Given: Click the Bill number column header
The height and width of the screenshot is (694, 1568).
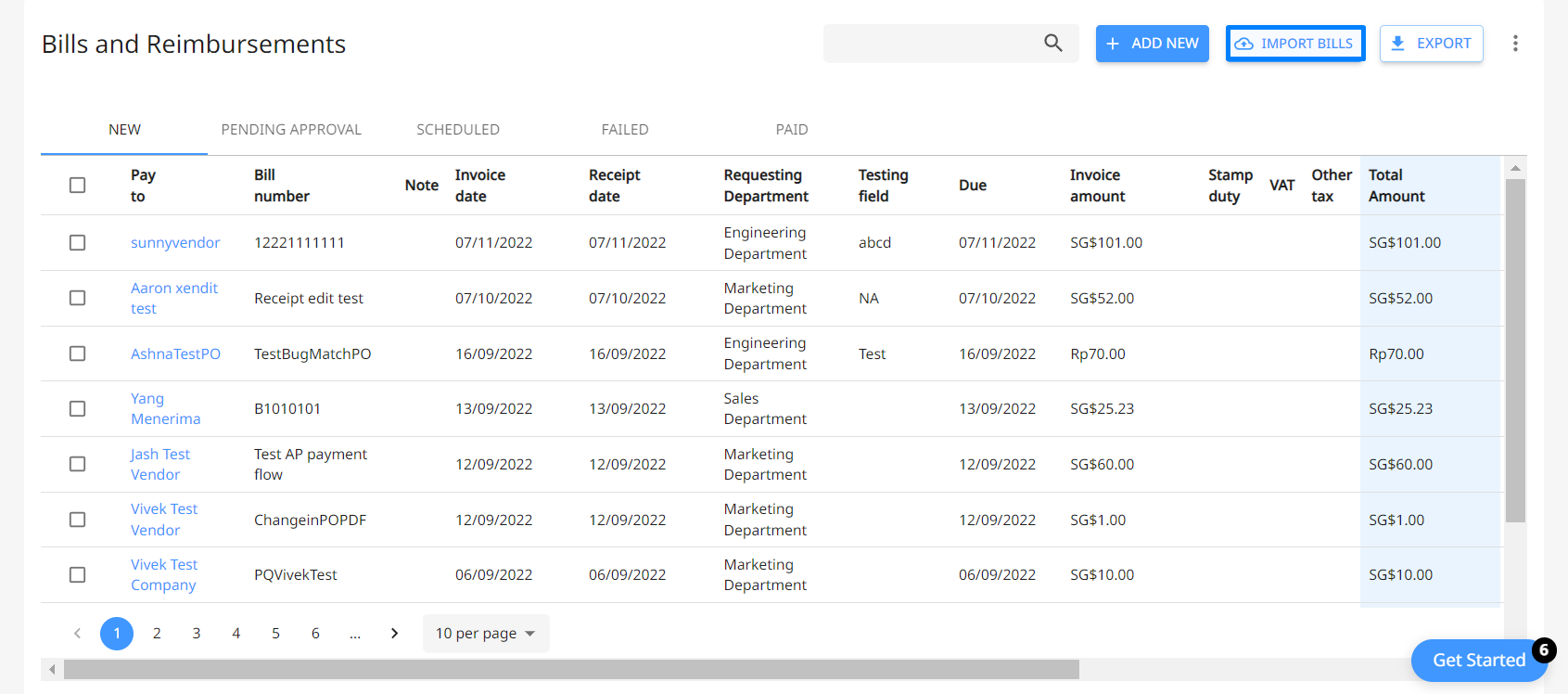Looking at the screenshot, I should coord(282,186).
